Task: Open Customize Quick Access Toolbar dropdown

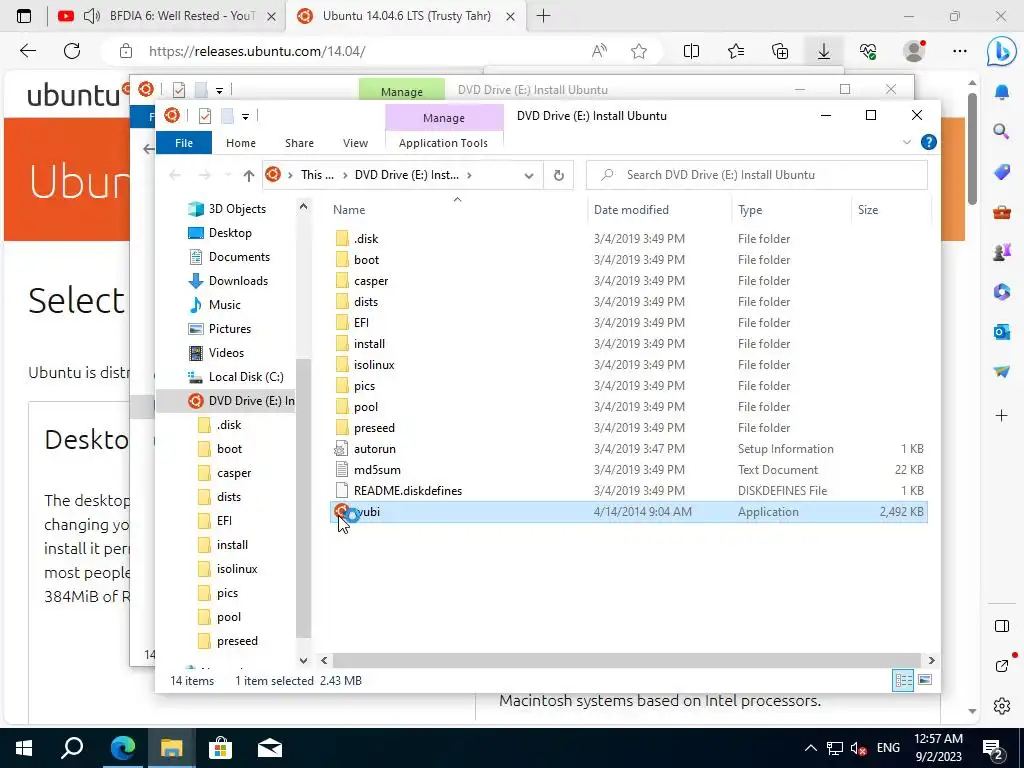Action: coord(245,117)
